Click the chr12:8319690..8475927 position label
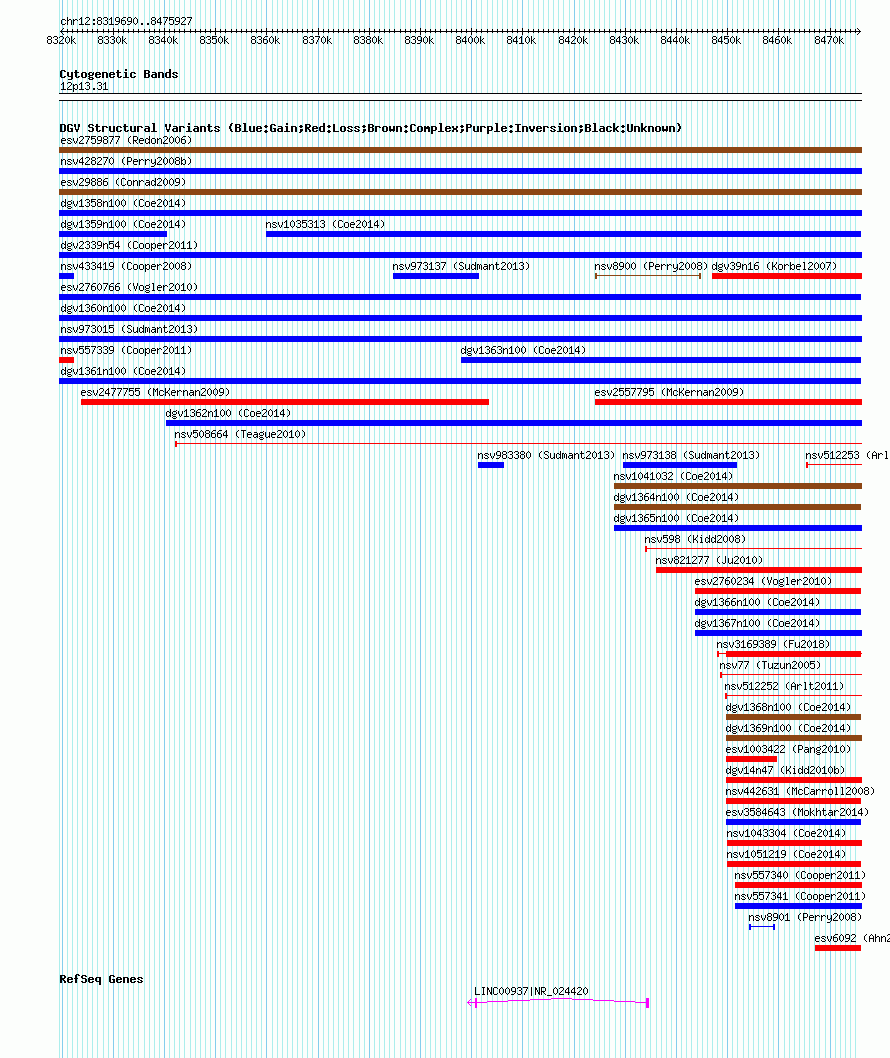 click(x=126, y=21)
